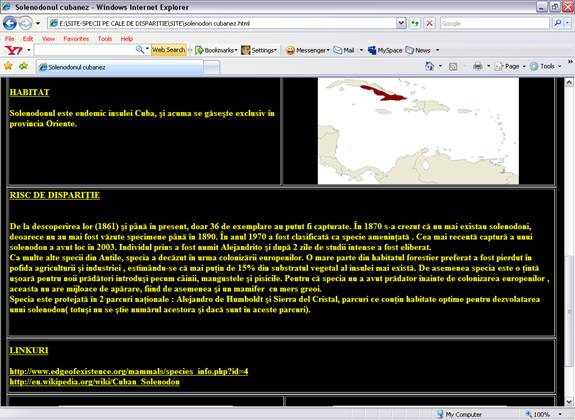Screen dimensions: 575x420
Task: Click the vertical scrollbar down arrow
Action: (x=569, y=401)
